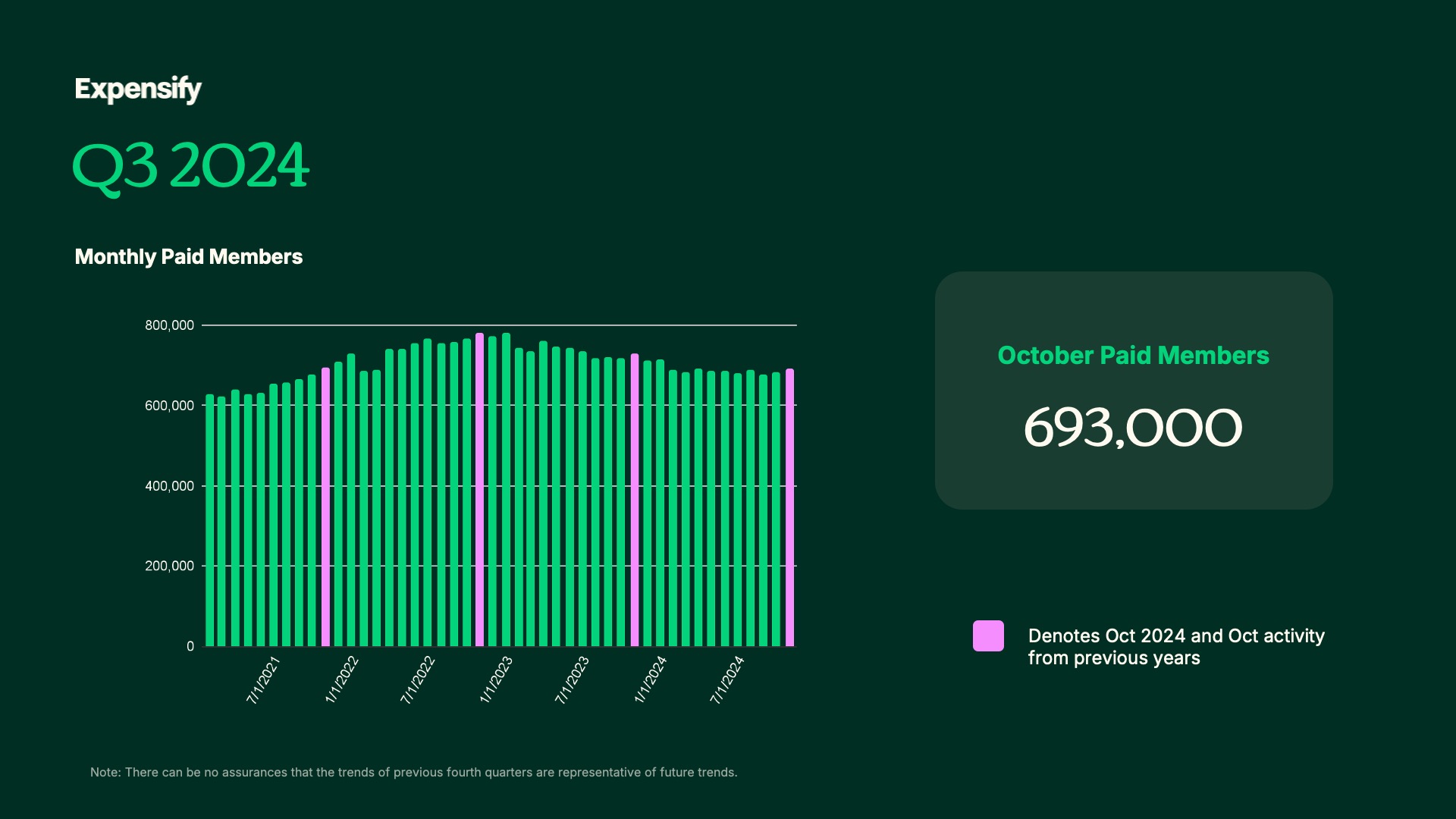Click the 800,000 y-axis label
This screenshot has height=819, width=1456.
169,325
